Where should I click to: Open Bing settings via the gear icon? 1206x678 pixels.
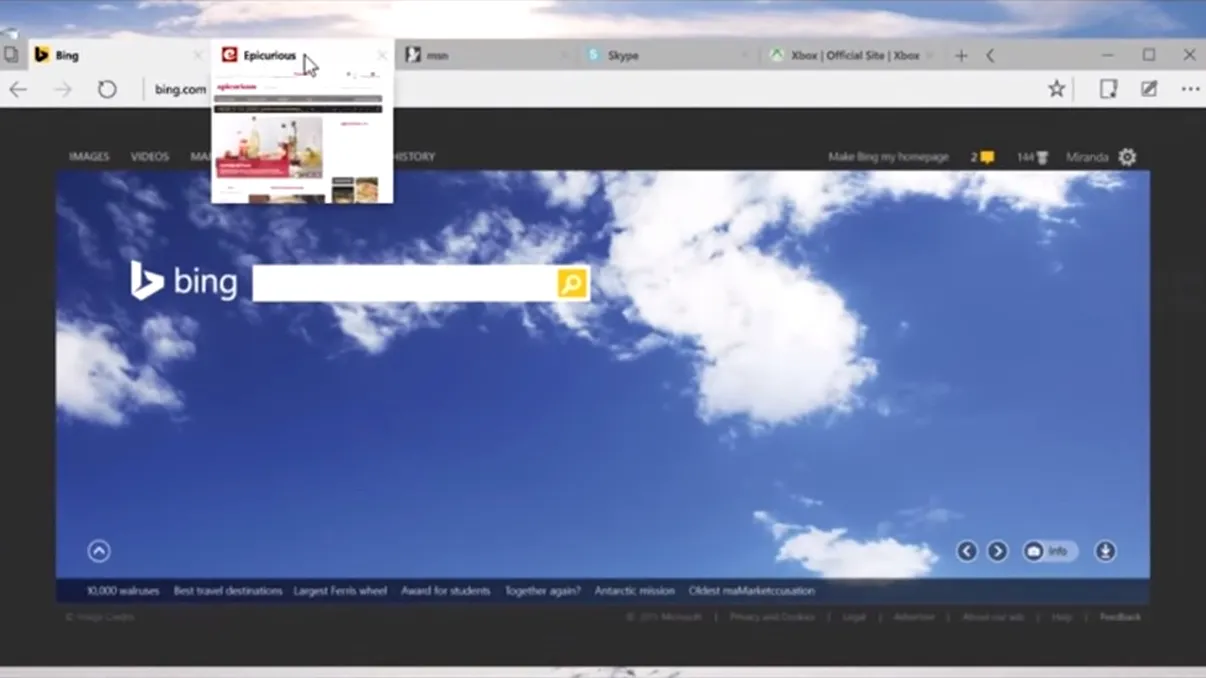pyautogui.click(x=1128, y=157)
